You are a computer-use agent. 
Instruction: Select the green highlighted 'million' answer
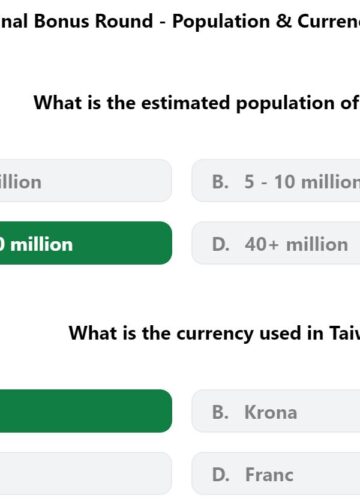click(x=86, y=243)
